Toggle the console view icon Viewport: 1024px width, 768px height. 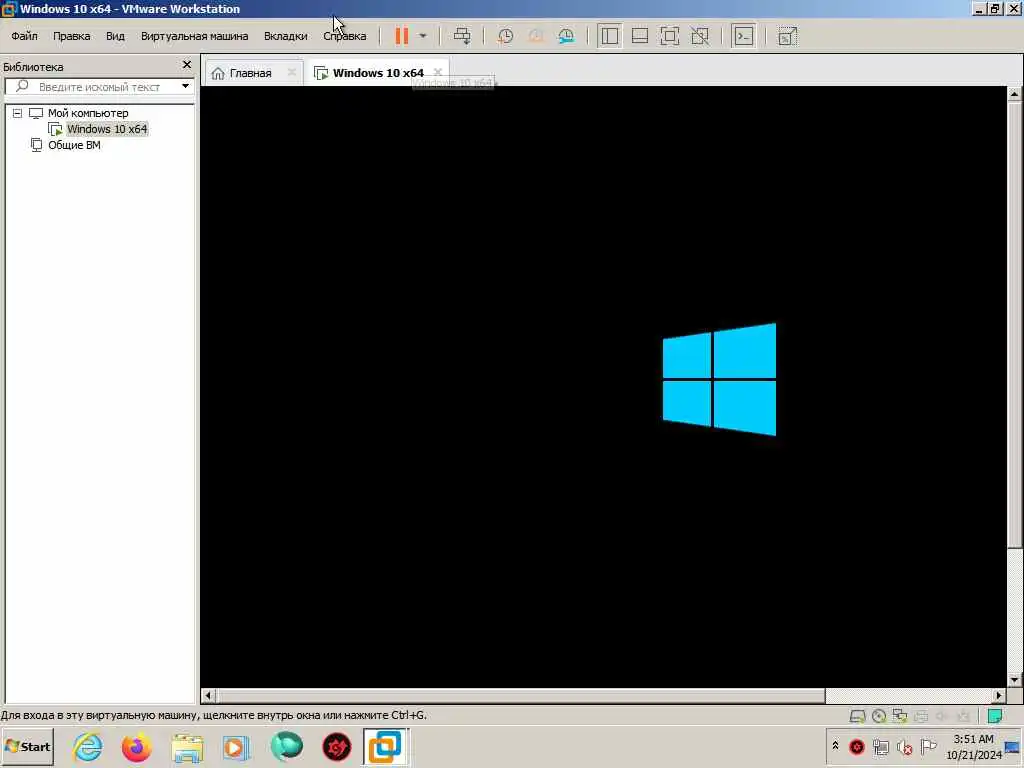point(744,36)
